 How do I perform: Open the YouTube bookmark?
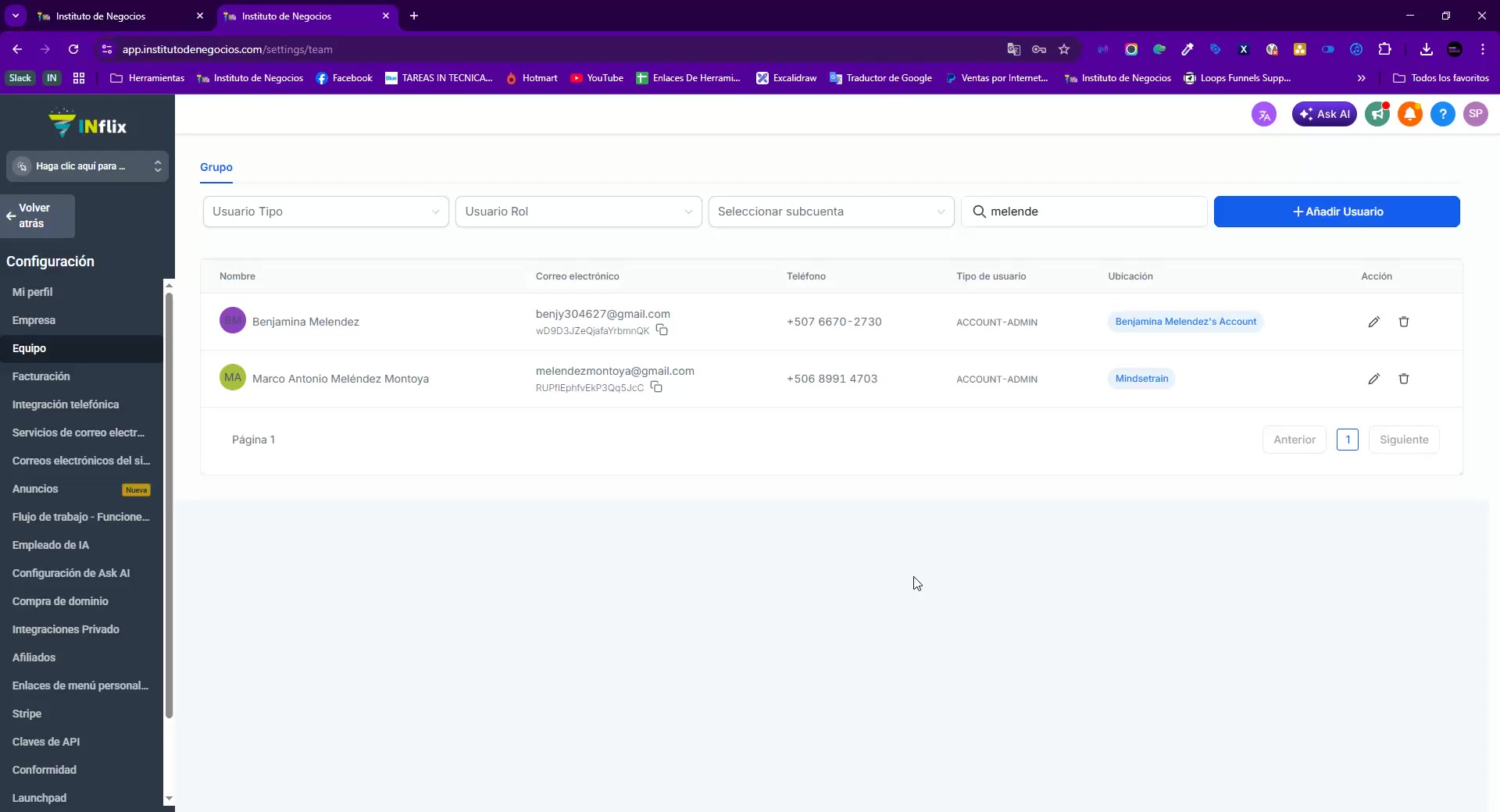597,78
